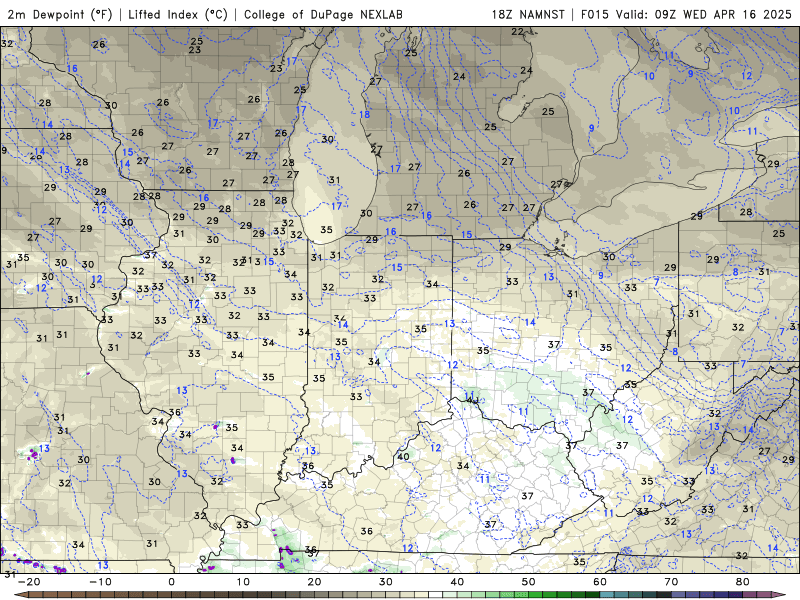Click the '18Z NAMNST' model run label
Screen dimensions: 800x600
[x=528, y=14]
